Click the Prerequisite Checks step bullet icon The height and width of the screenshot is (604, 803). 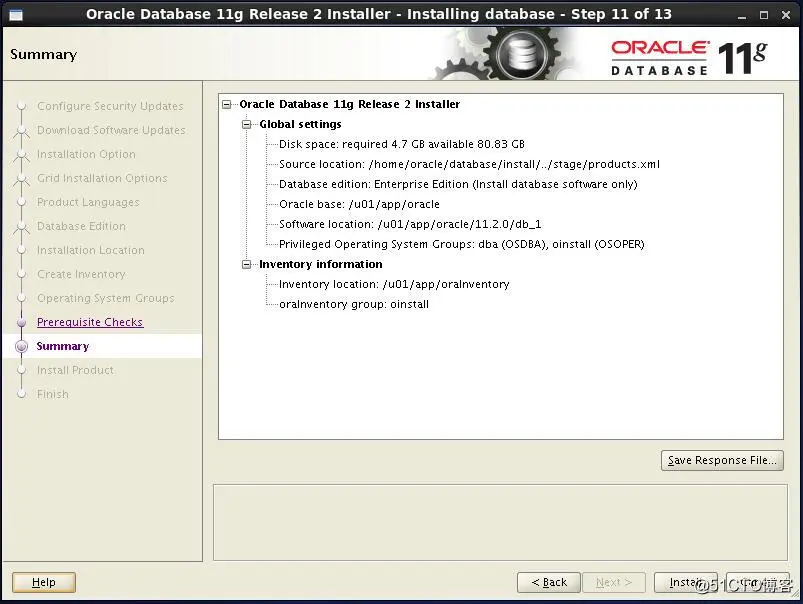[x=22, y=322]
